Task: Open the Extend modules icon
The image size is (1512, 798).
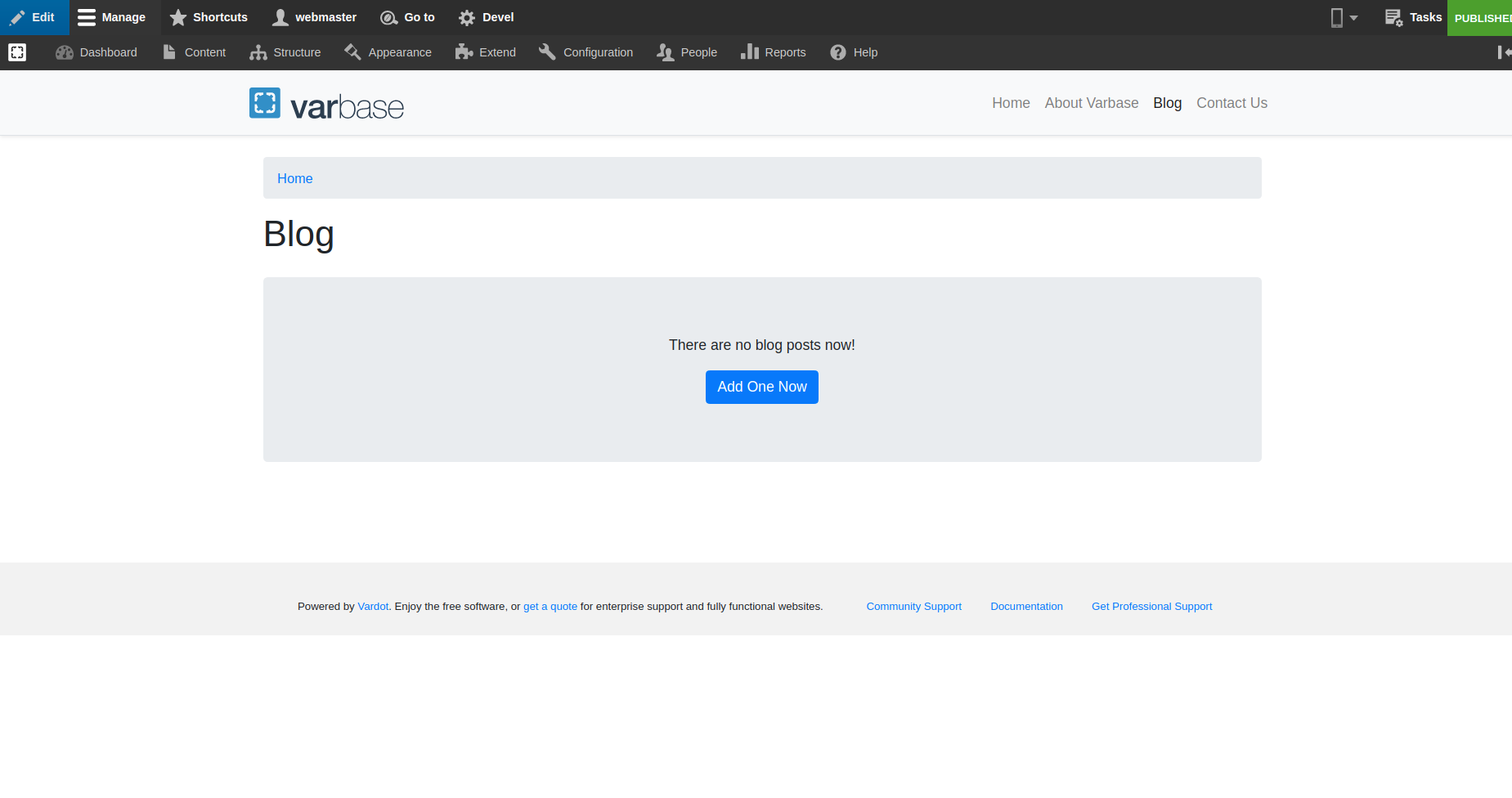Action: [x=462, y=52]
